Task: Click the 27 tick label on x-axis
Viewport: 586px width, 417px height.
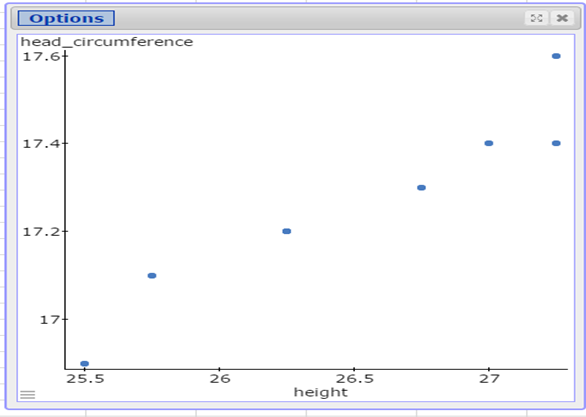Action: [489, 379]
